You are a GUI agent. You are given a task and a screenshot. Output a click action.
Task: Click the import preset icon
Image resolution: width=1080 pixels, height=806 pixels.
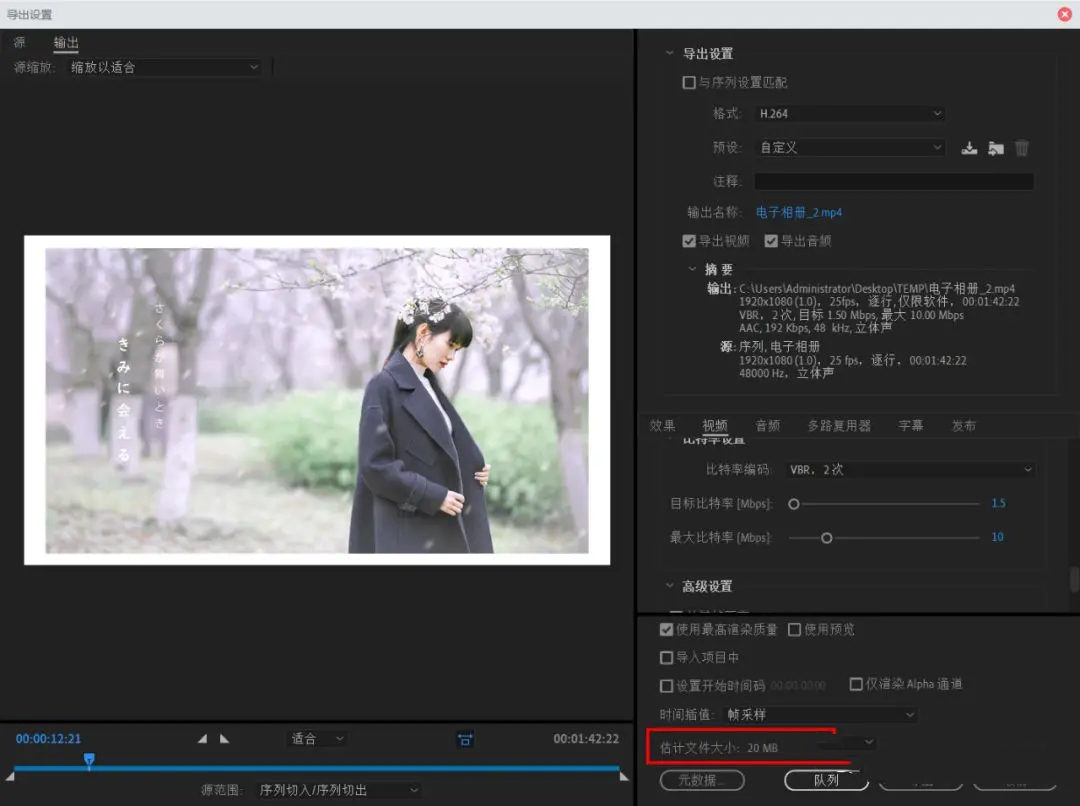click(x=995, y=148)
